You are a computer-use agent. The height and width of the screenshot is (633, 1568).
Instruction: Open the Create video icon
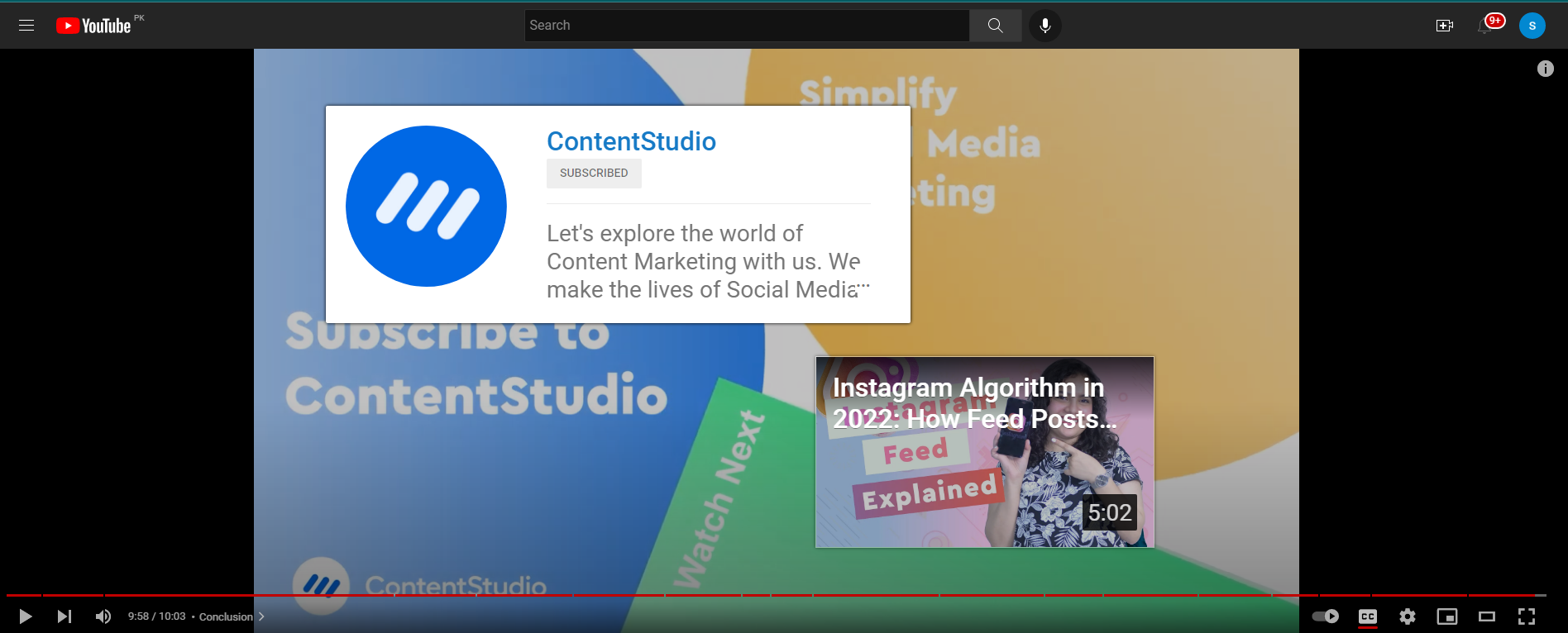[x=1445, y=26]
